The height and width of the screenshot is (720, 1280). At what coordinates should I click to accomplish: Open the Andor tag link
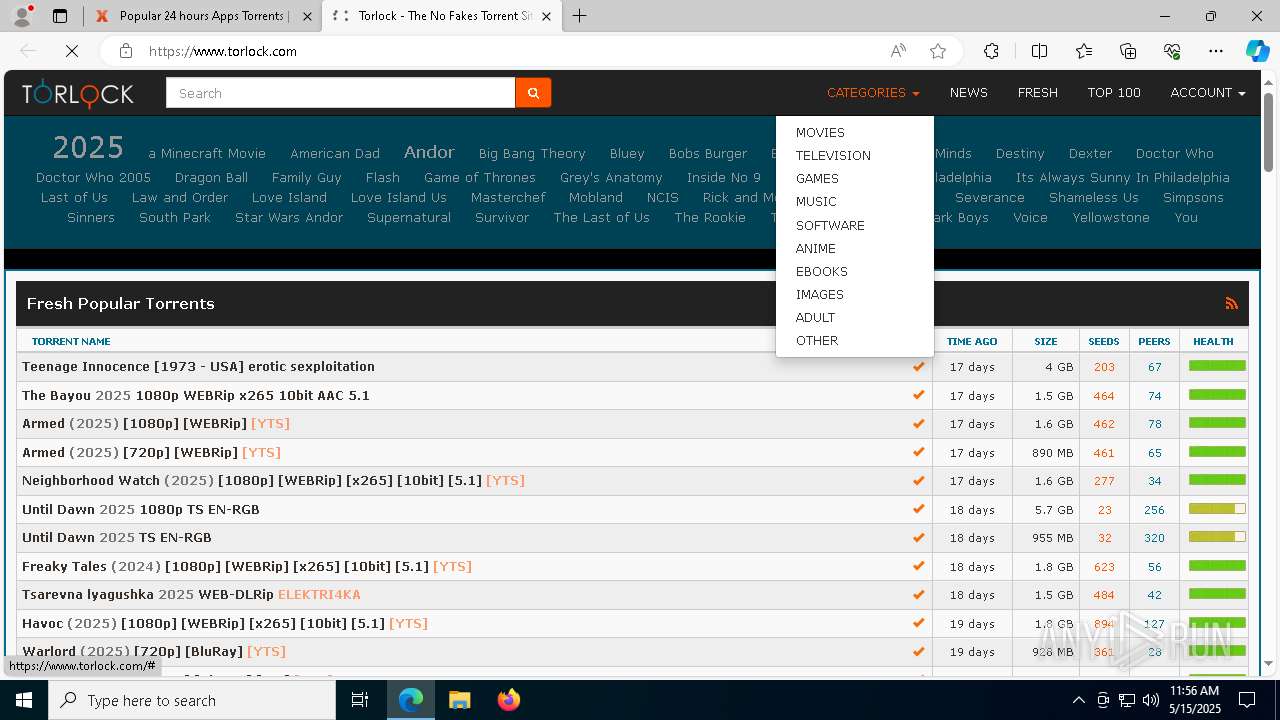click(x=429, y=152)
